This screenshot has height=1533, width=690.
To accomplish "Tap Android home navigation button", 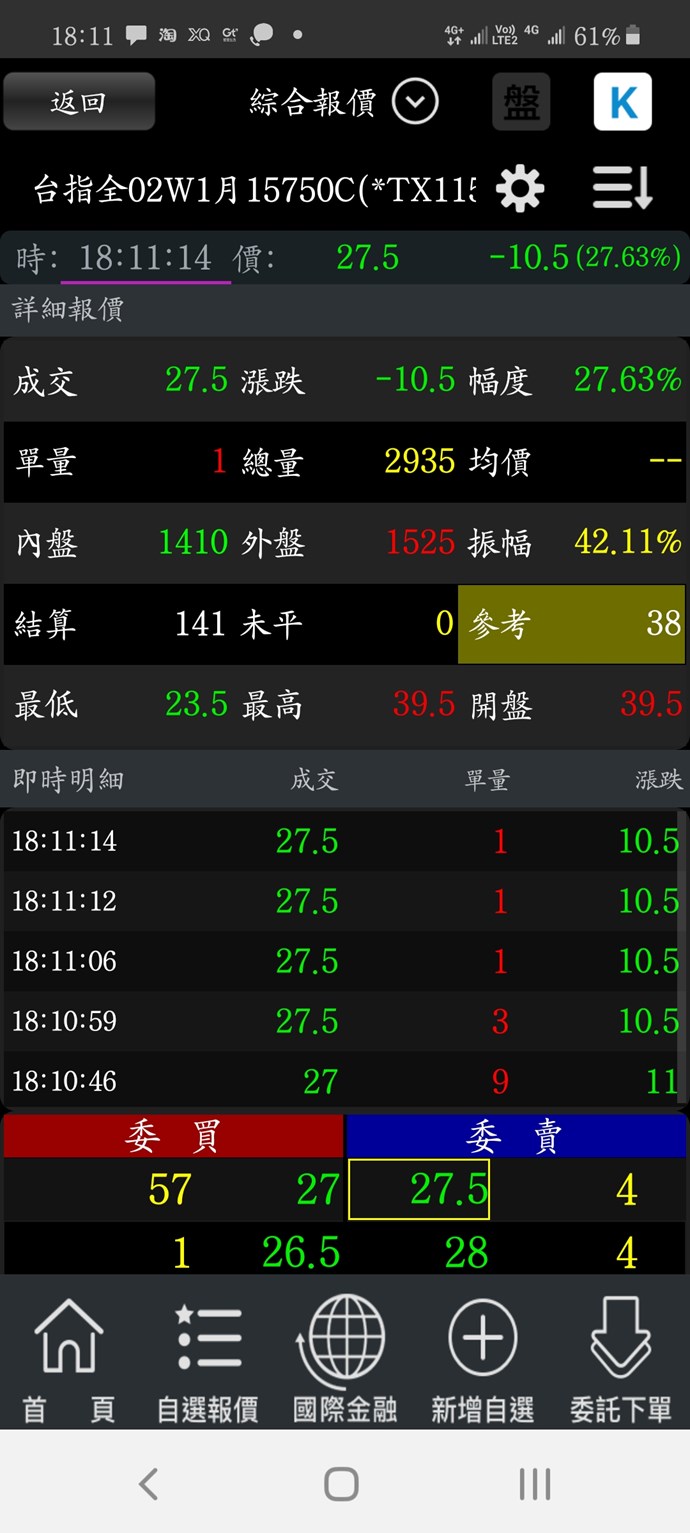I will [341, 1484].
